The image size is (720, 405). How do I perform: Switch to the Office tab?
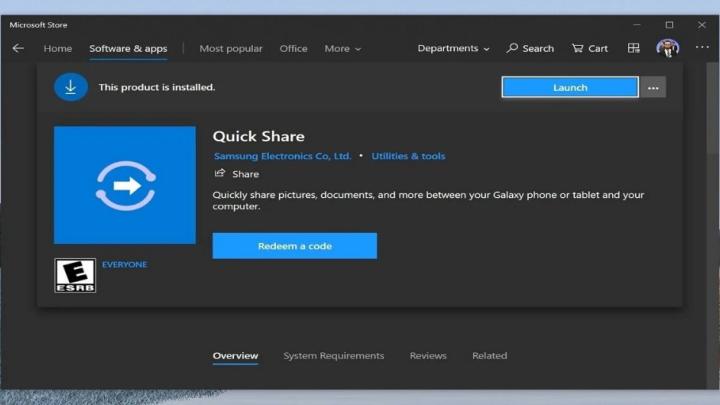pyautogui.click(x=293, y=48)
